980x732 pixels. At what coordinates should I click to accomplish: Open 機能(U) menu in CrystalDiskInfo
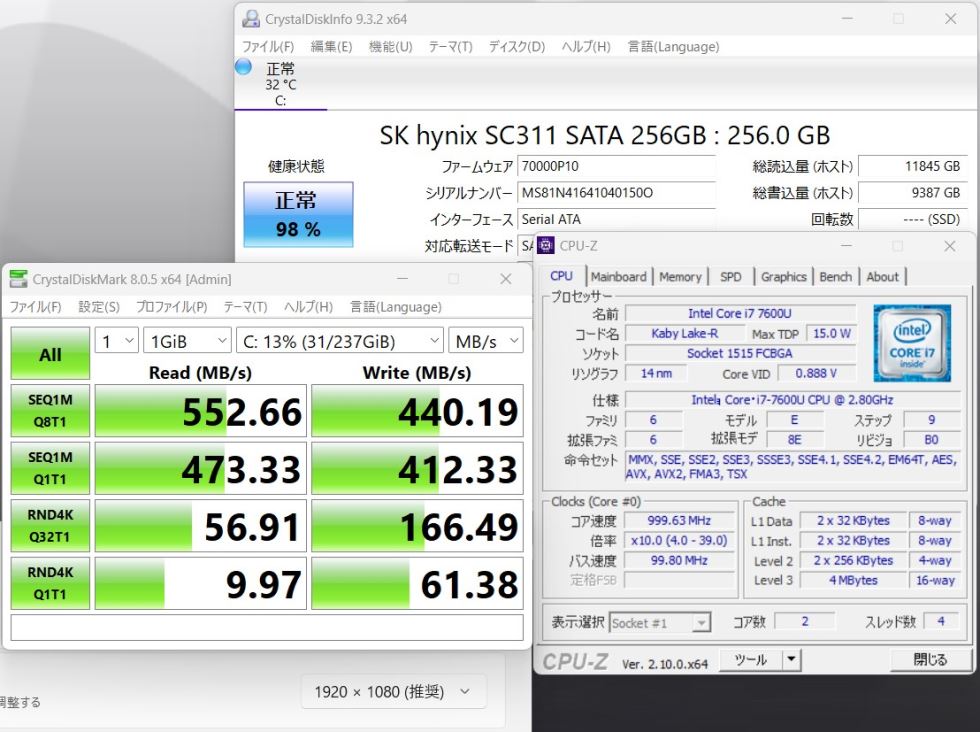391,47
